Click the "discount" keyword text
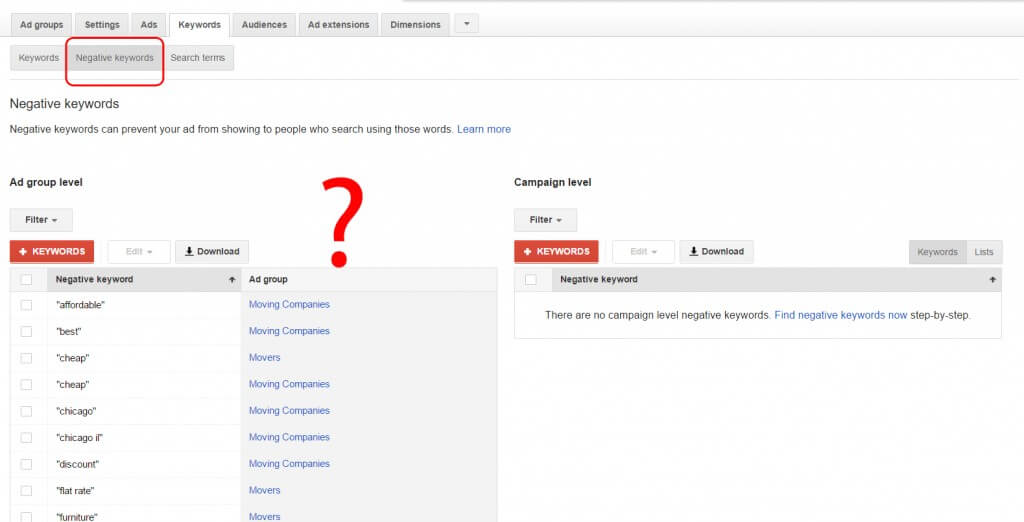The image size is (1024, 522). [x=77, y=465]
